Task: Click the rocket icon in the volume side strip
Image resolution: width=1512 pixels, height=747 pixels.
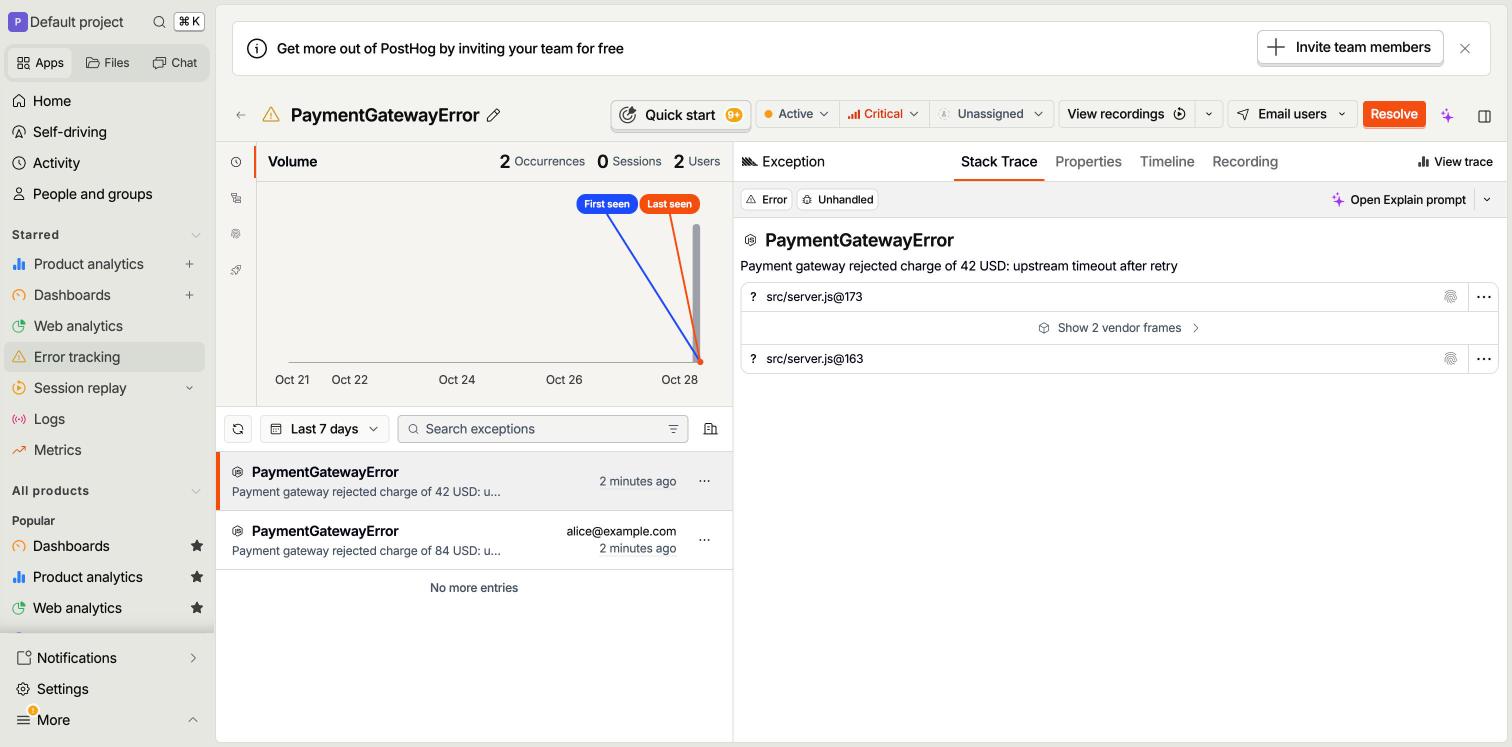Action: [x=236, y=270]
